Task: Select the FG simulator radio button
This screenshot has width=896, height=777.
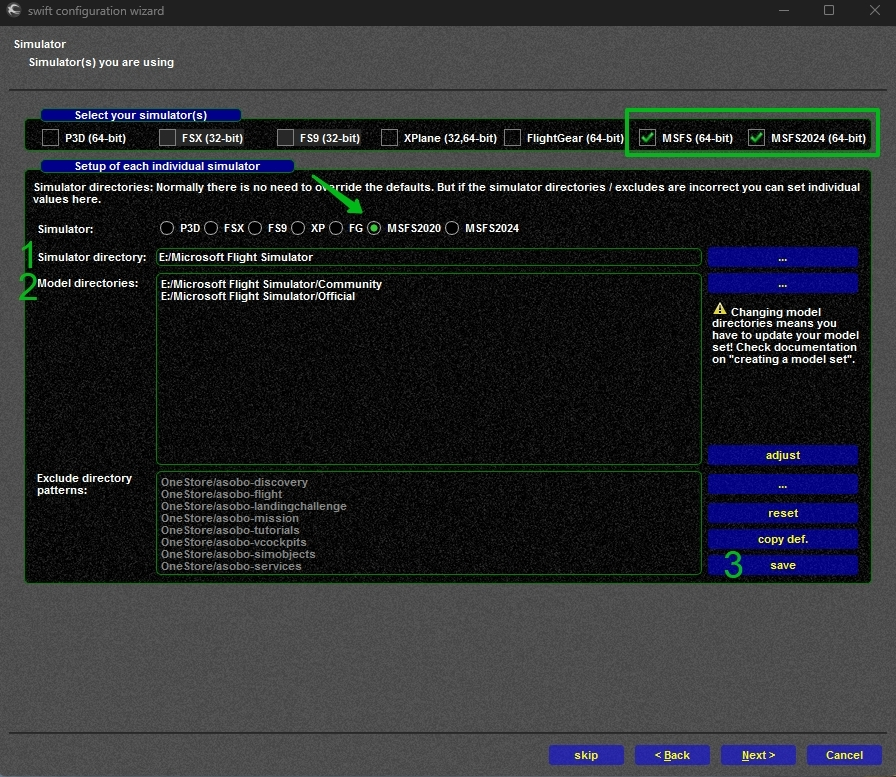Action: coord(336,228)
